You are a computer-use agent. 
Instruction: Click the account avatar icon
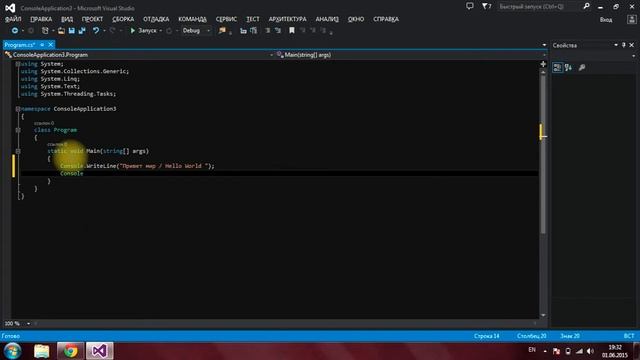pos(631,20)
